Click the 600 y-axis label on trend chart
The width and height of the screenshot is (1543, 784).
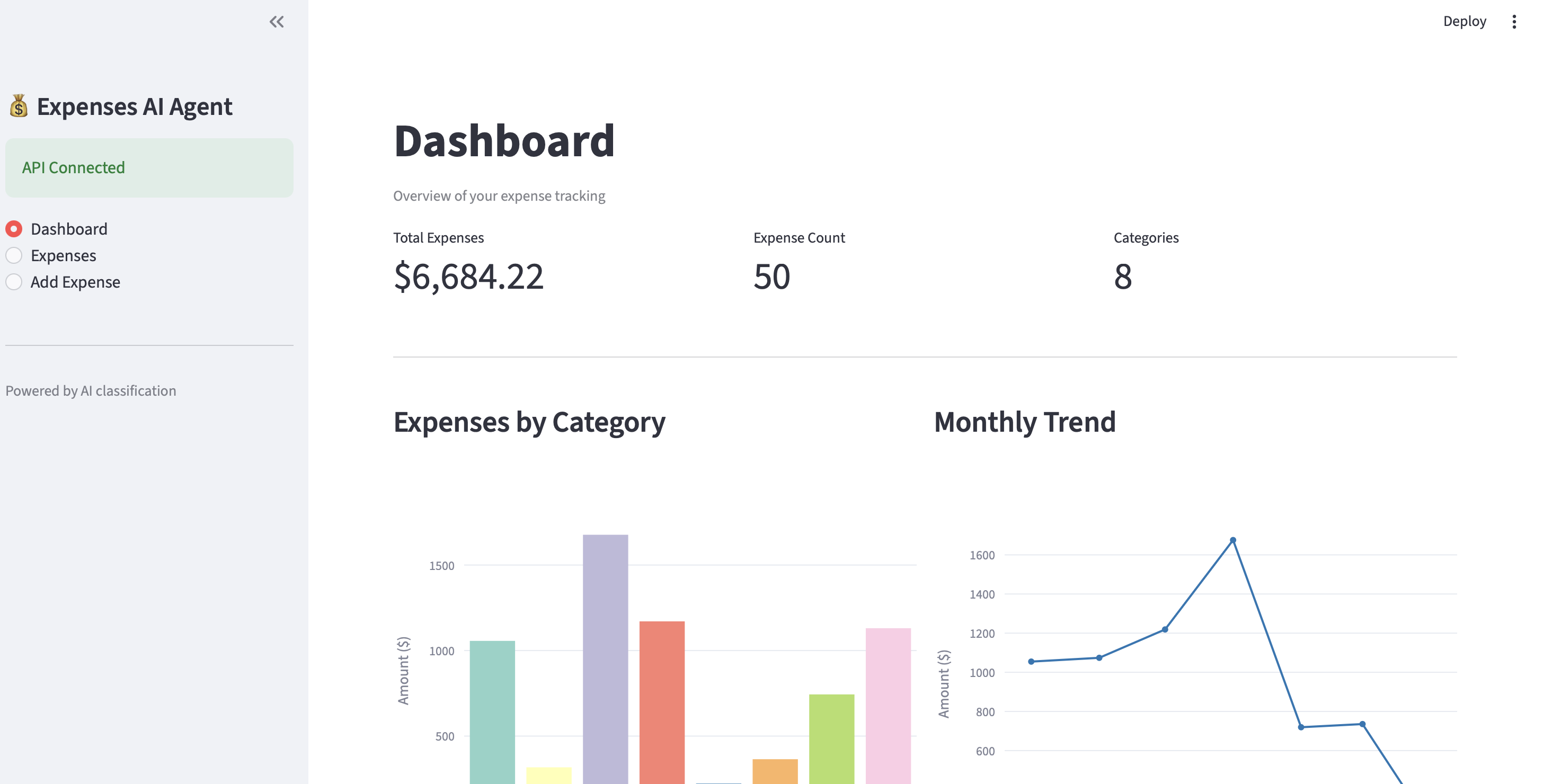click(986, 751)
